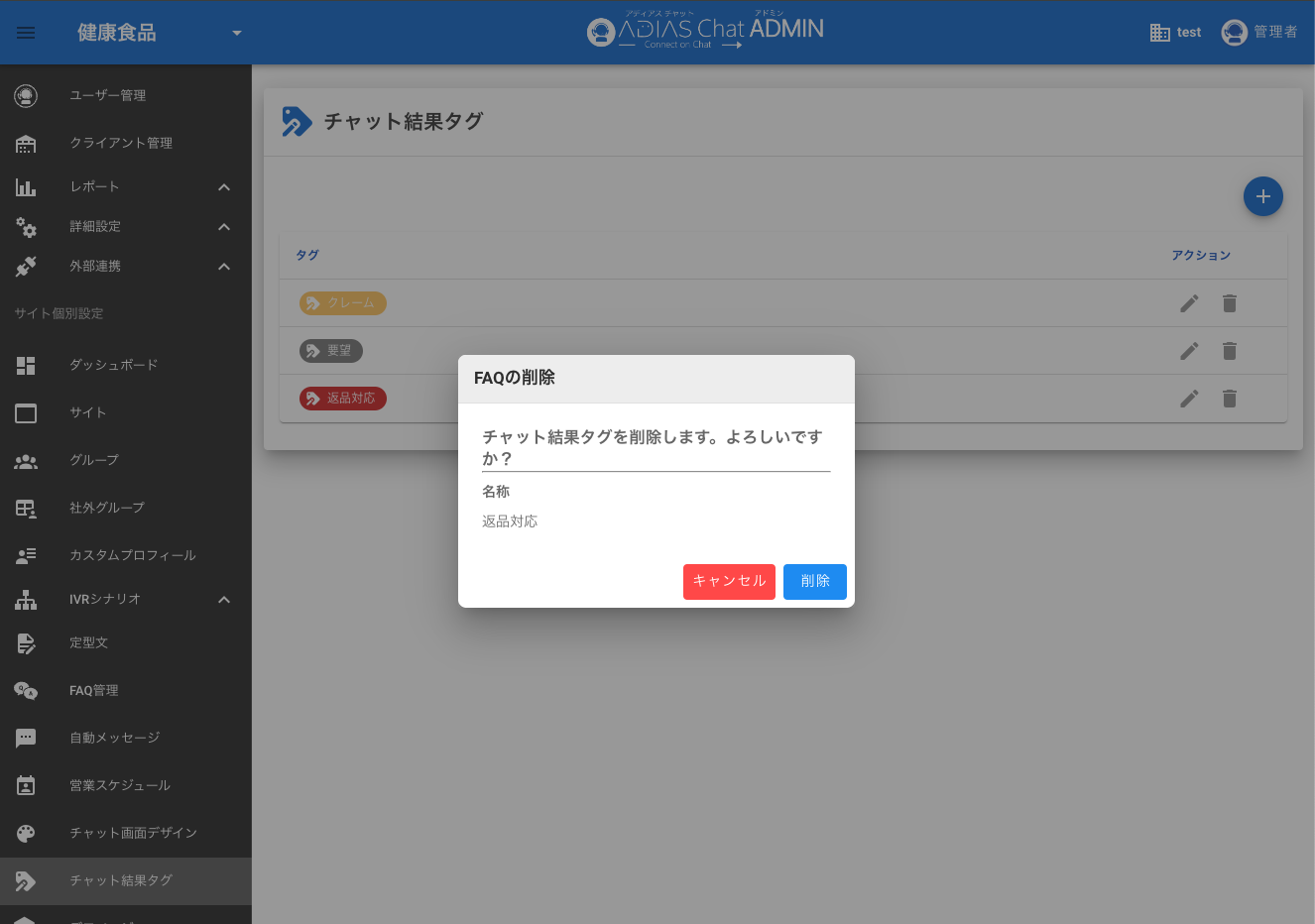Expand the IVRシナリオ menu section

[x=224, y=600]
